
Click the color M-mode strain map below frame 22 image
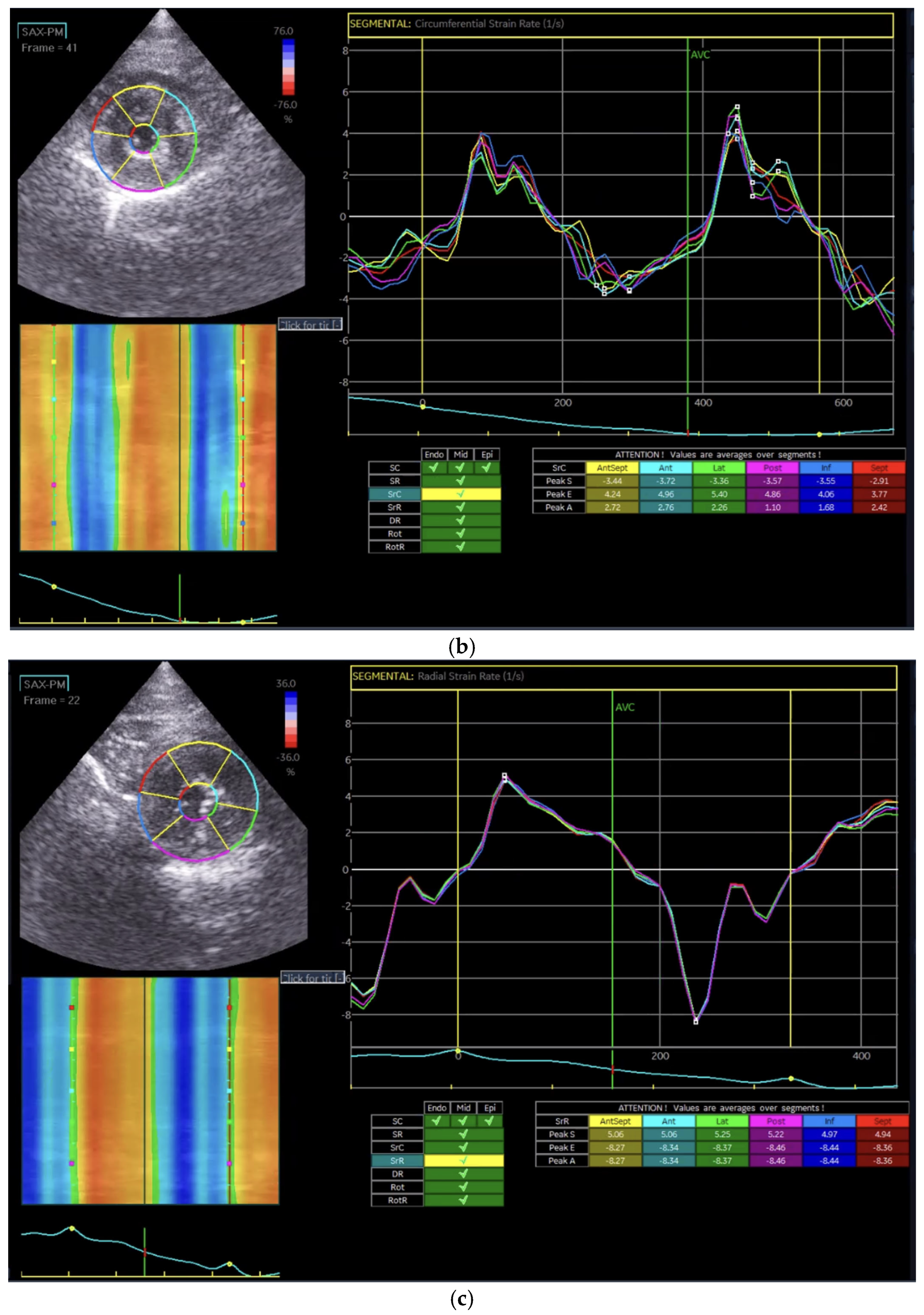click(150, 1091)
